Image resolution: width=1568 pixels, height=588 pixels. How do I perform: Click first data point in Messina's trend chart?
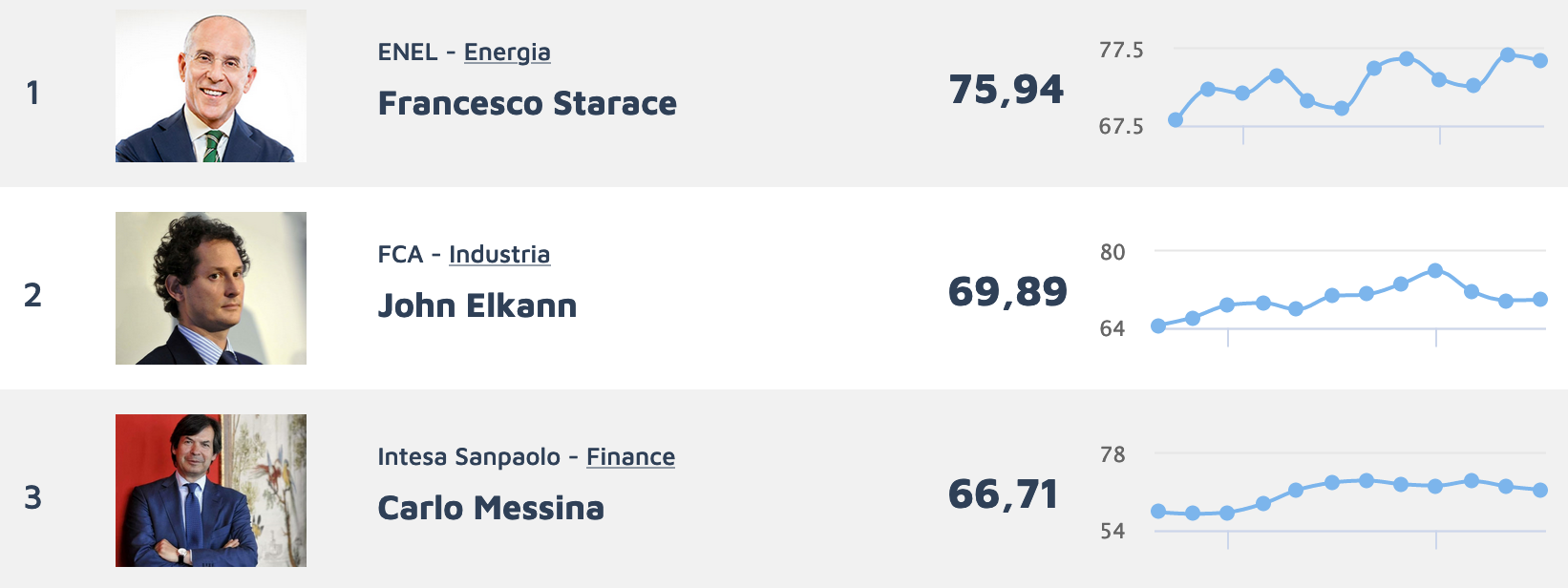click(x=1158, y=512)
